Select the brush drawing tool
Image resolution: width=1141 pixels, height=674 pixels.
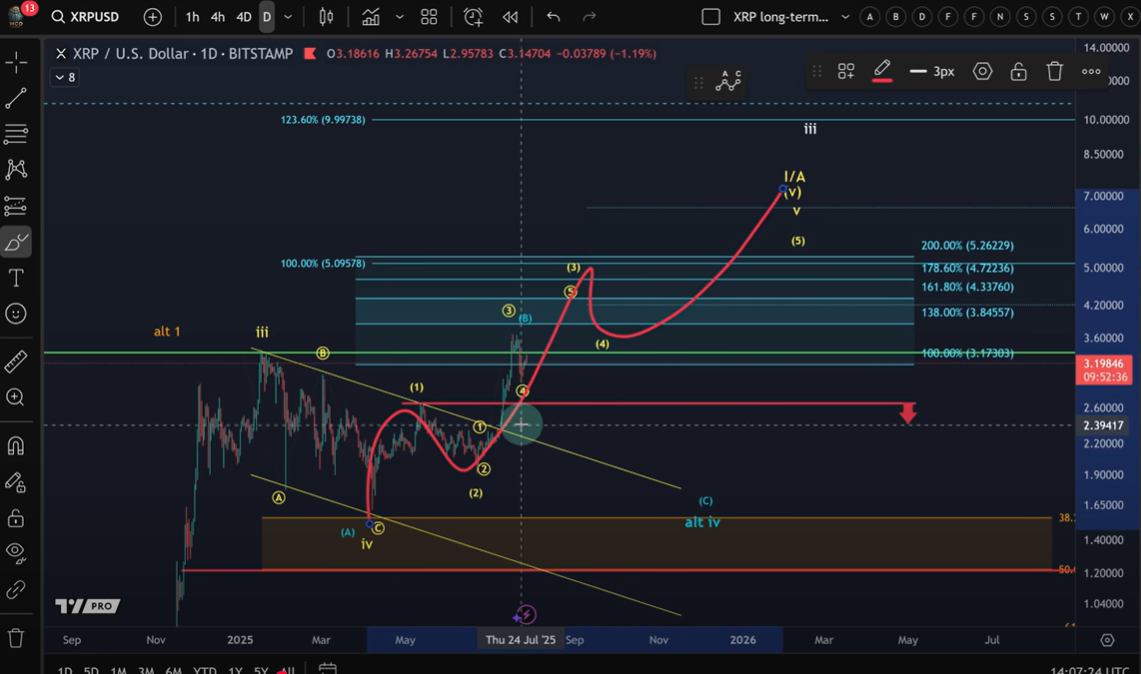point(16,242)
